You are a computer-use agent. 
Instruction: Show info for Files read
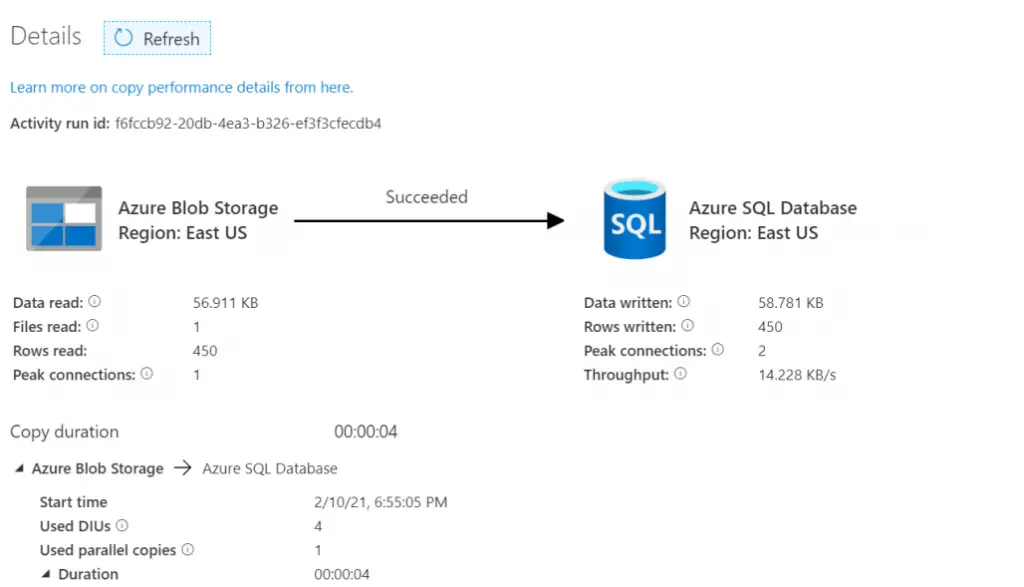93,325
